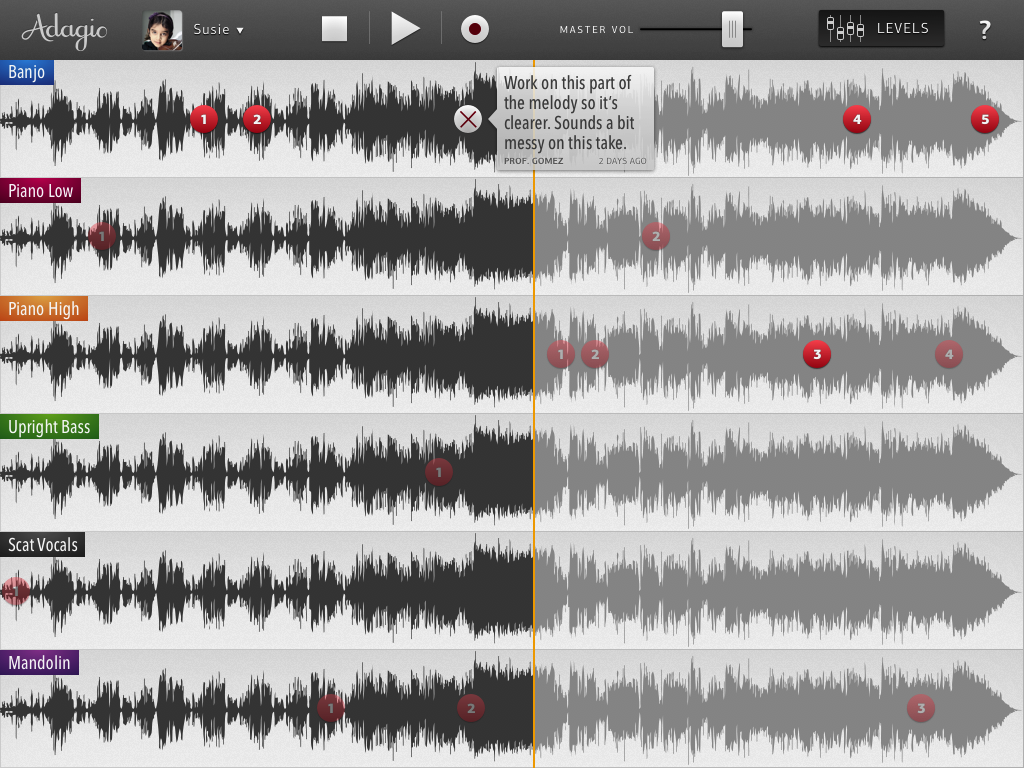
Task: Click Susie's profile photo thumbnail
Action: pyautogui.click(x=162, y=30)
